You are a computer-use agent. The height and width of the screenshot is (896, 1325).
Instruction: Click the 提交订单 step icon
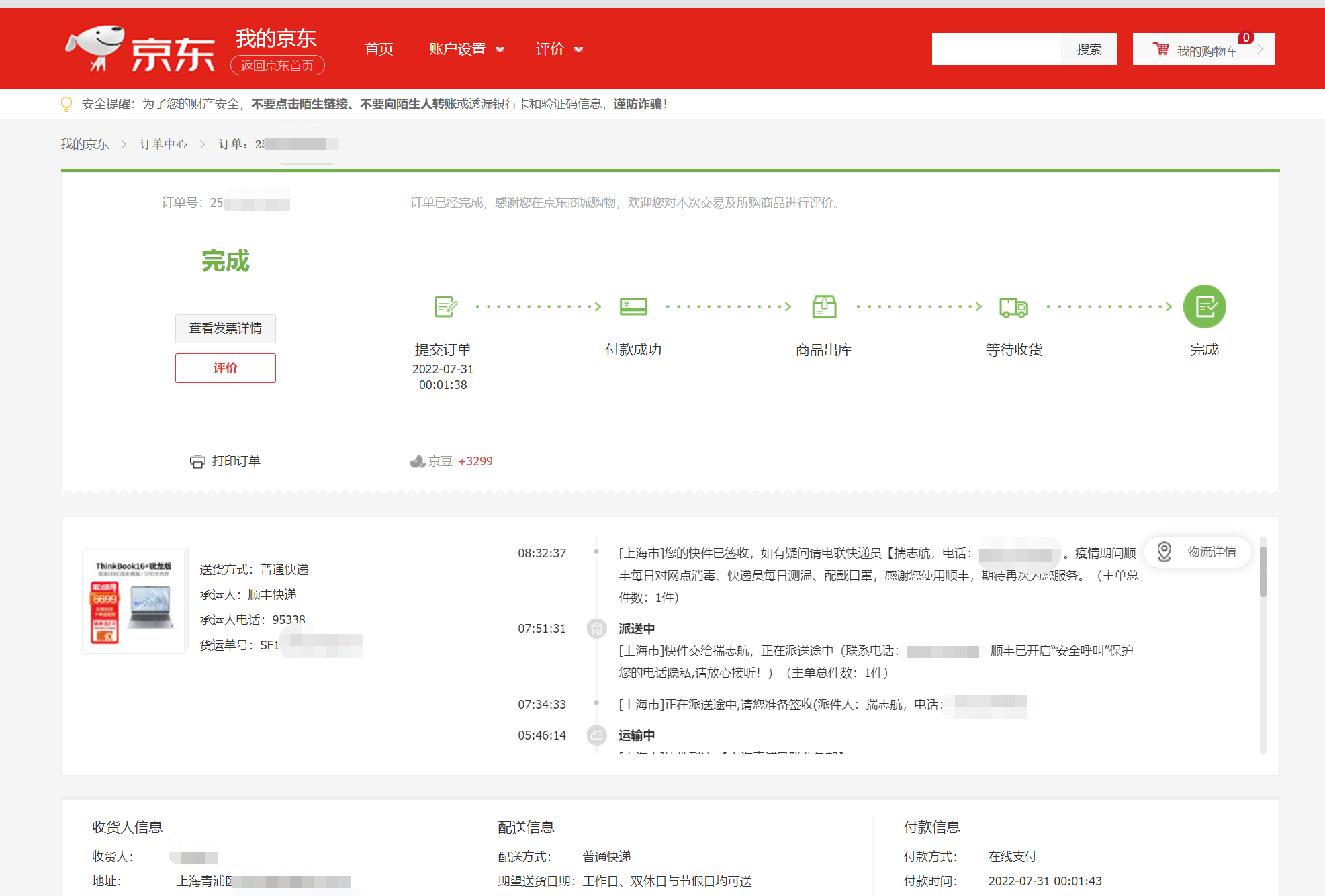coord(445,307)
